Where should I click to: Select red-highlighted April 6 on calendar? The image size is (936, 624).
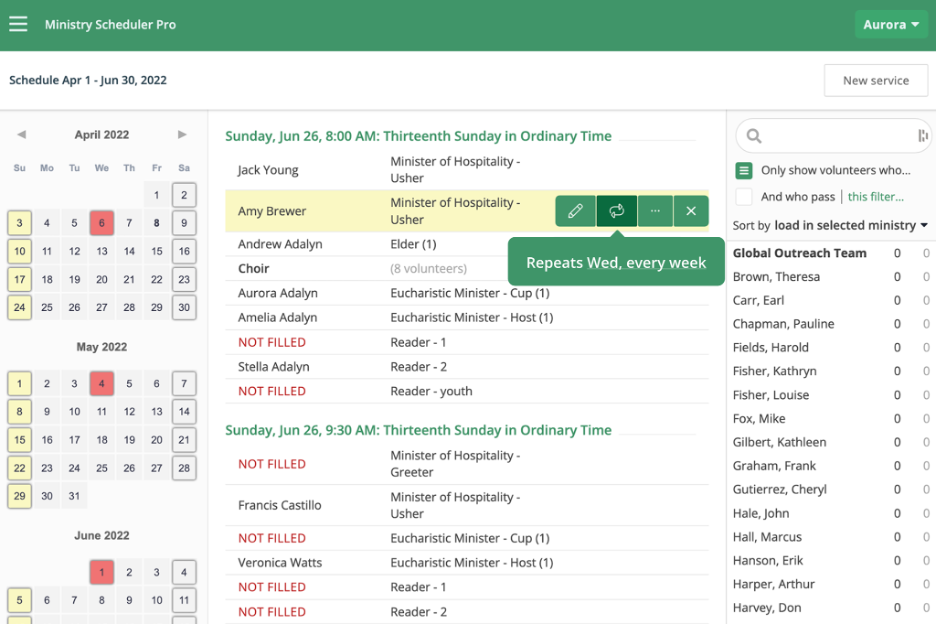click(101, 223)
